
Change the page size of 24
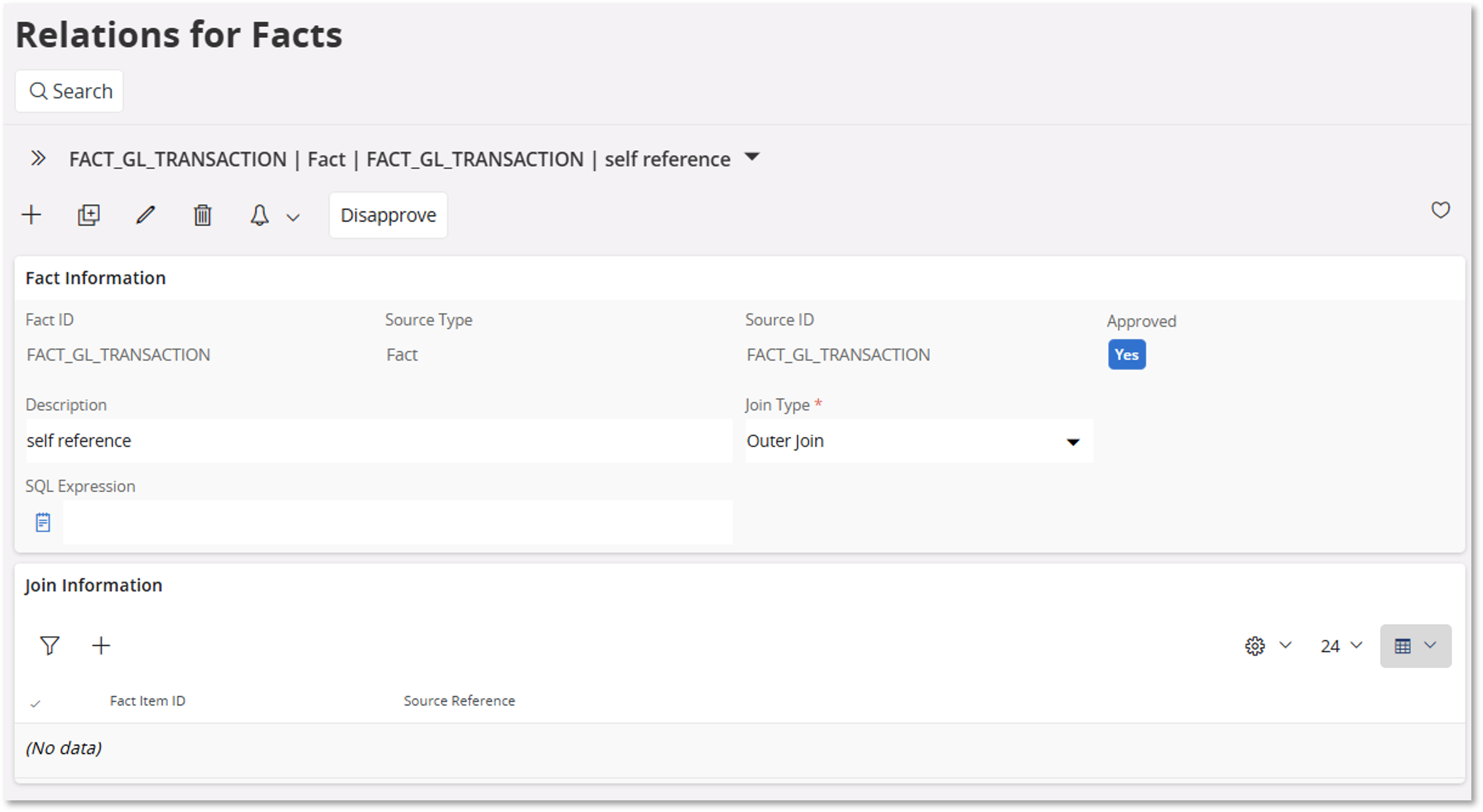tap(1341, 646)
